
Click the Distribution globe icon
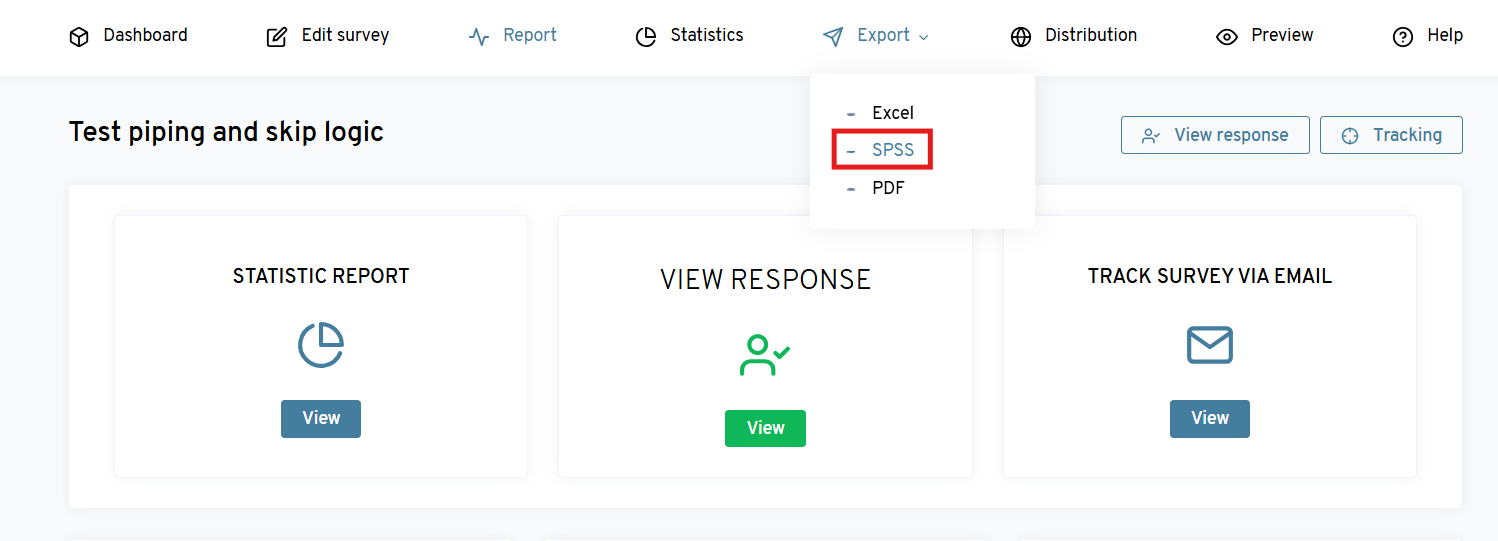[x=1021, y=37]
